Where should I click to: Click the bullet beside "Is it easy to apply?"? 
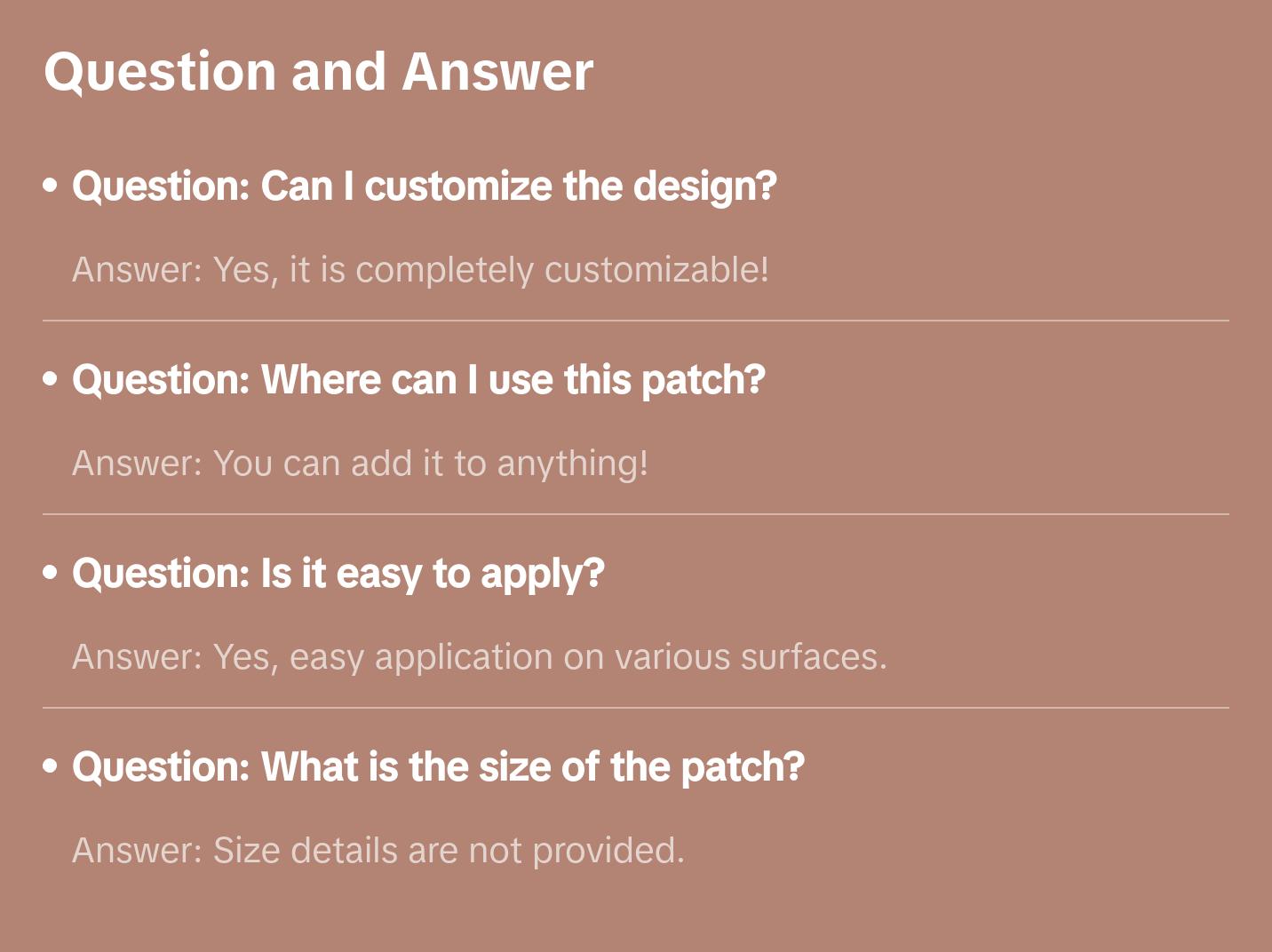[x=51, y=573]
